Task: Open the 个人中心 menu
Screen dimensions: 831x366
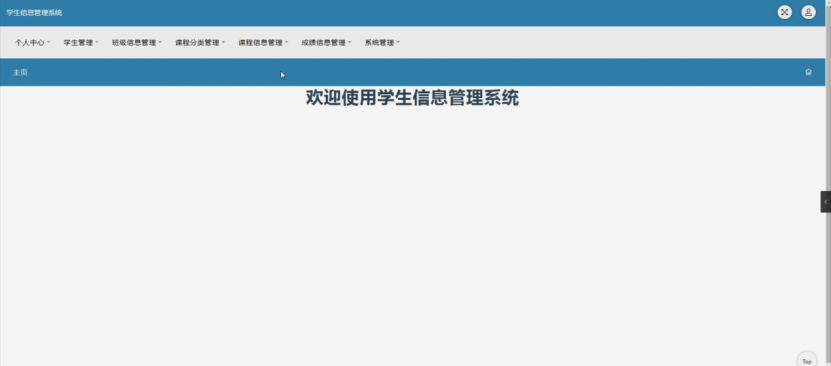Action: (32, 43)
